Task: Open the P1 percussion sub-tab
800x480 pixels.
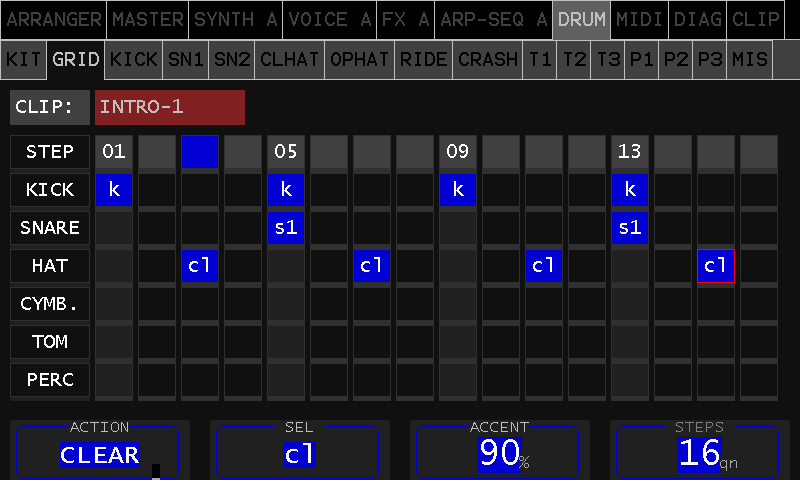Action: pos(642,60)
